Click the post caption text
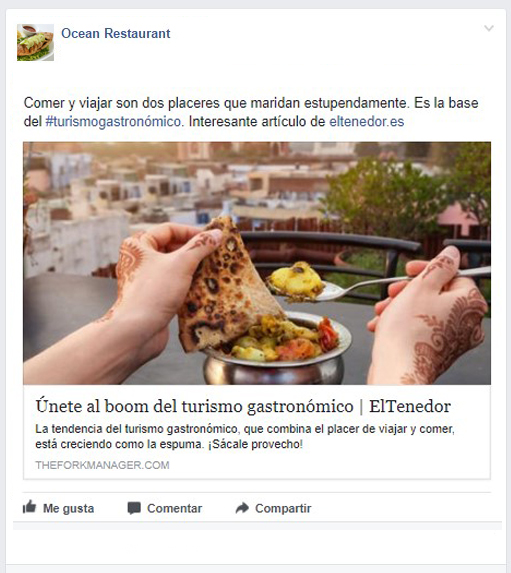 point(251,112)
